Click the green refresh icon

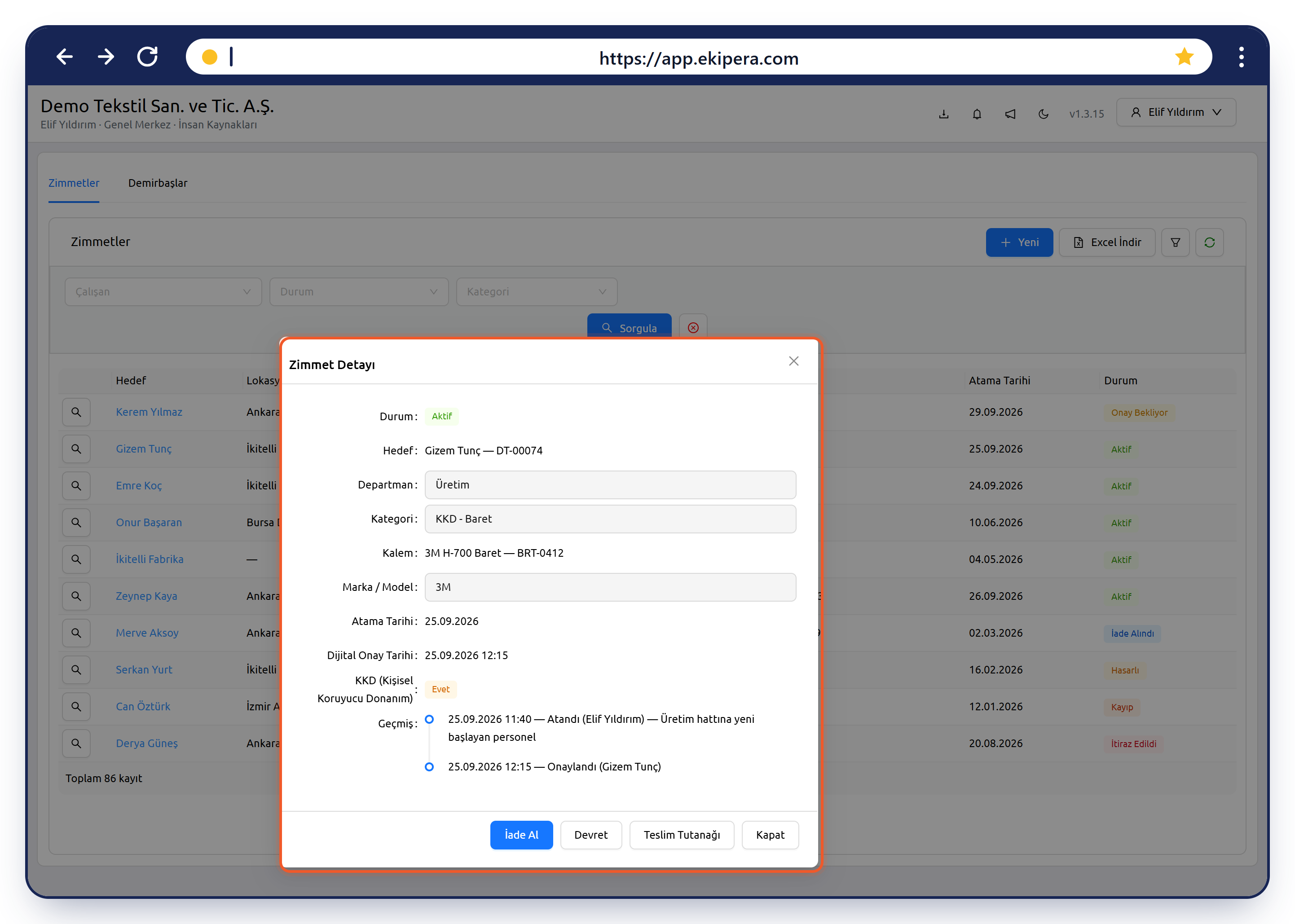click(x=1209, y=242)
